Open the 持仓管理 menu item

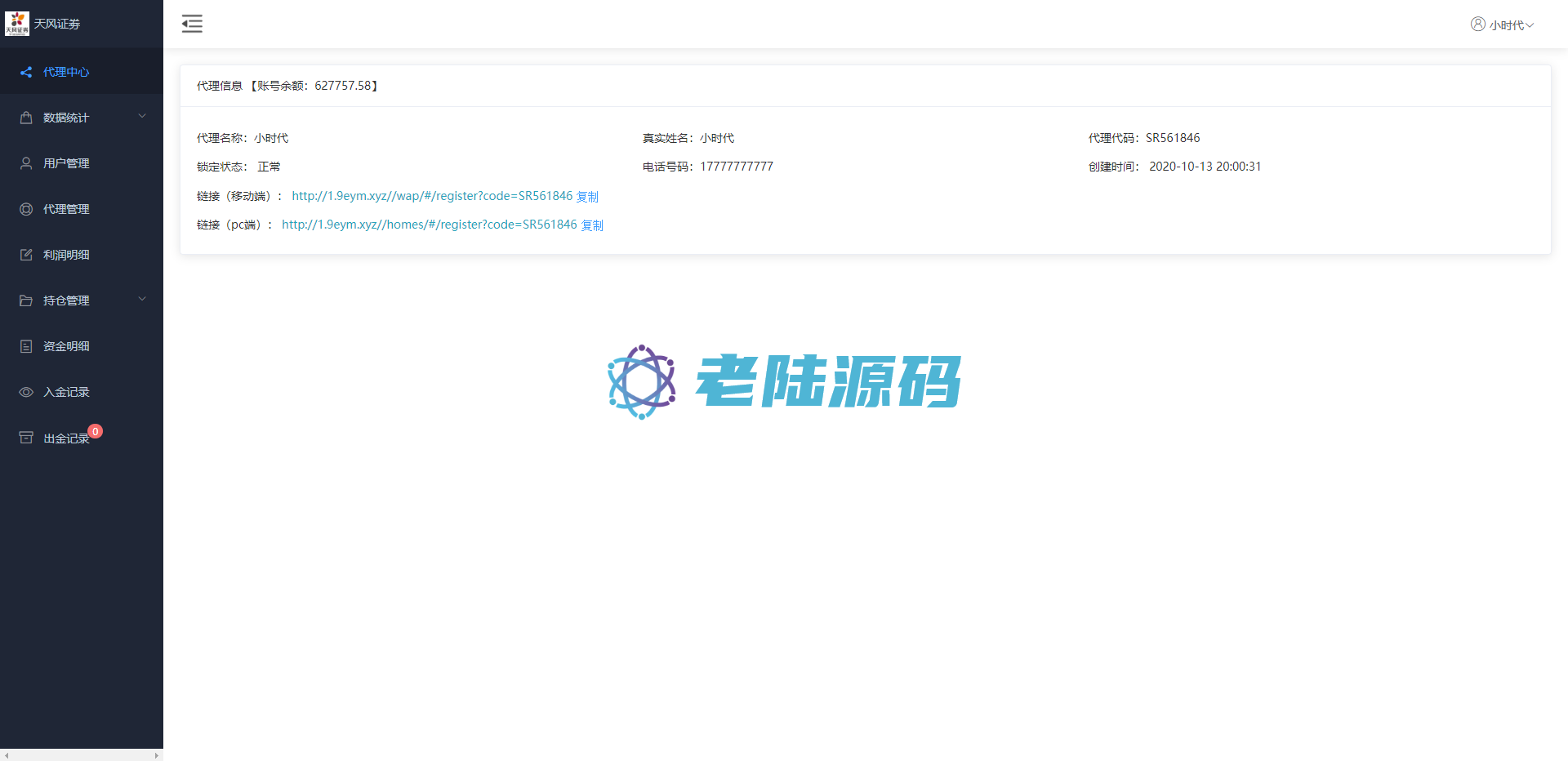click(82, 300)
